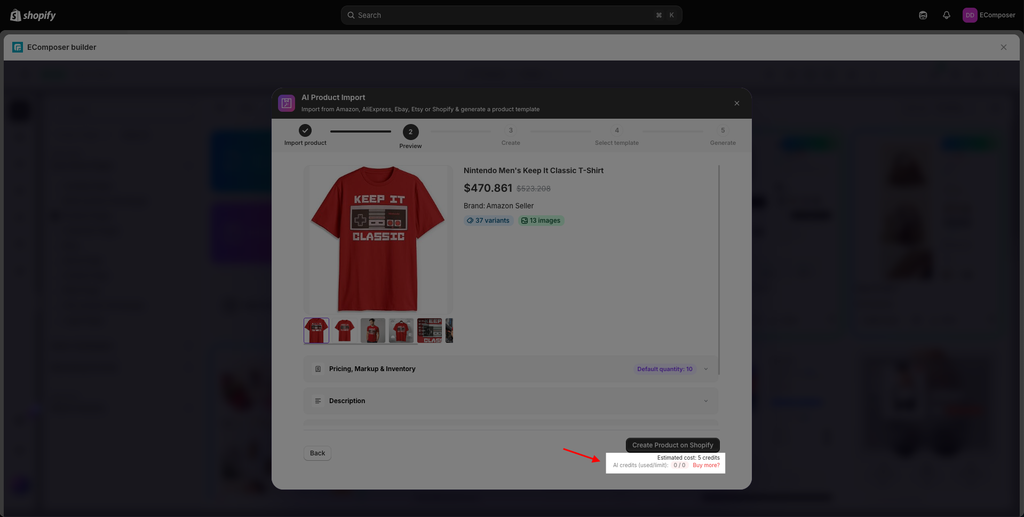The height and width of the screenshot is (517, 1024).
Task: Select the Preview step 2
Action: (x=410, y=137)
